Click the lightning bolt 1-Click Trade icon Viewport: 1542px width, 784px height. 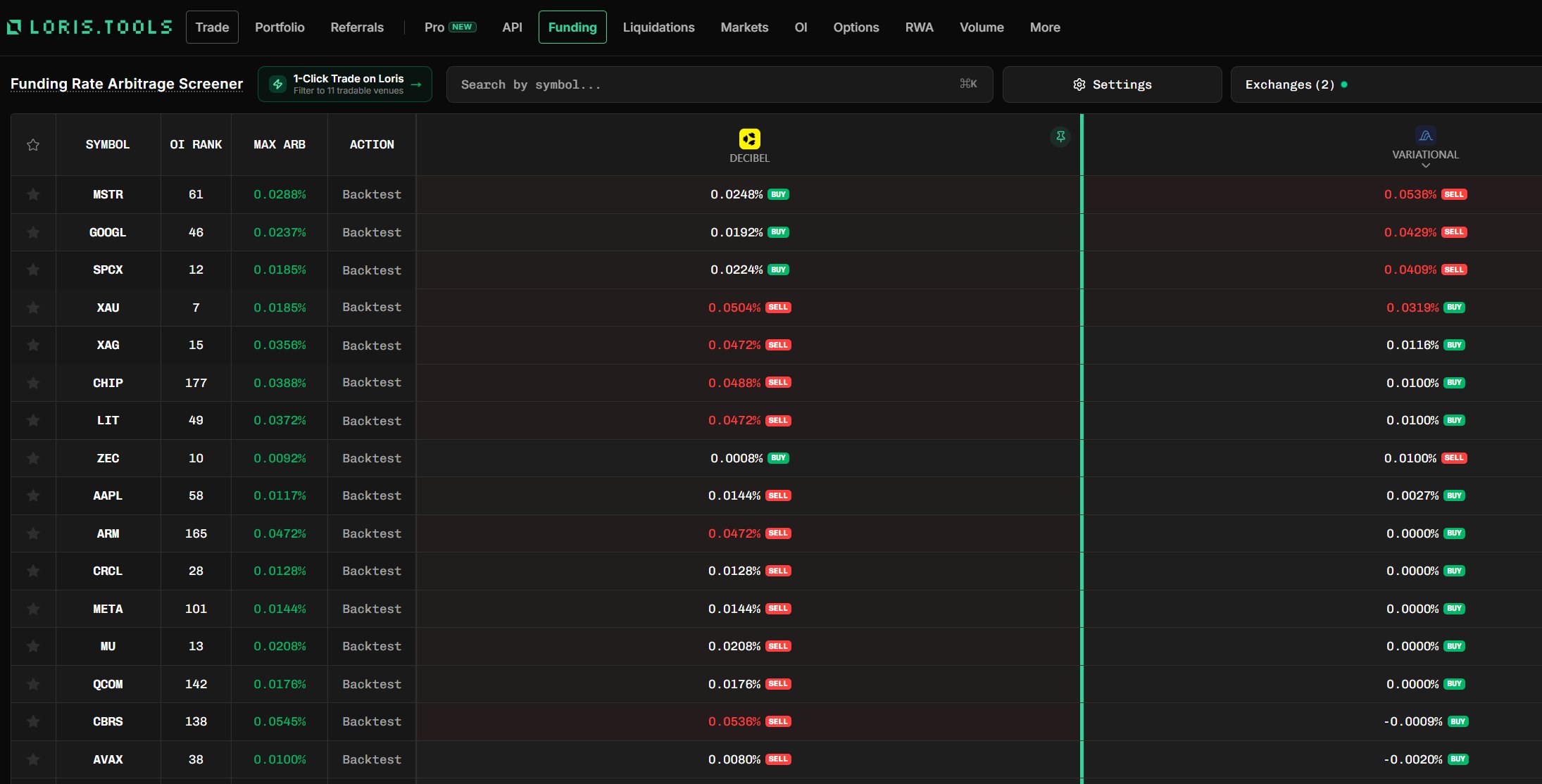(x=278, y=84)
